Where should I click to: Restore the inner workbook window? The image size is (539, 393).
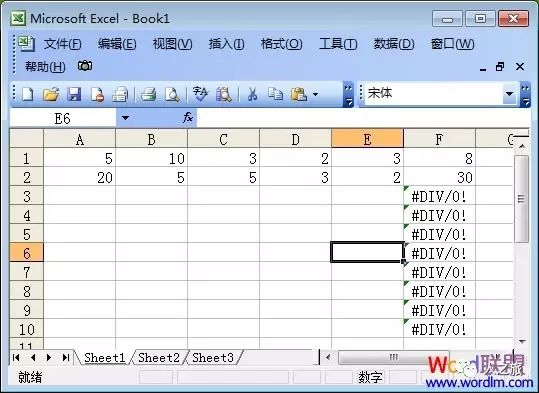coord(500,66)
